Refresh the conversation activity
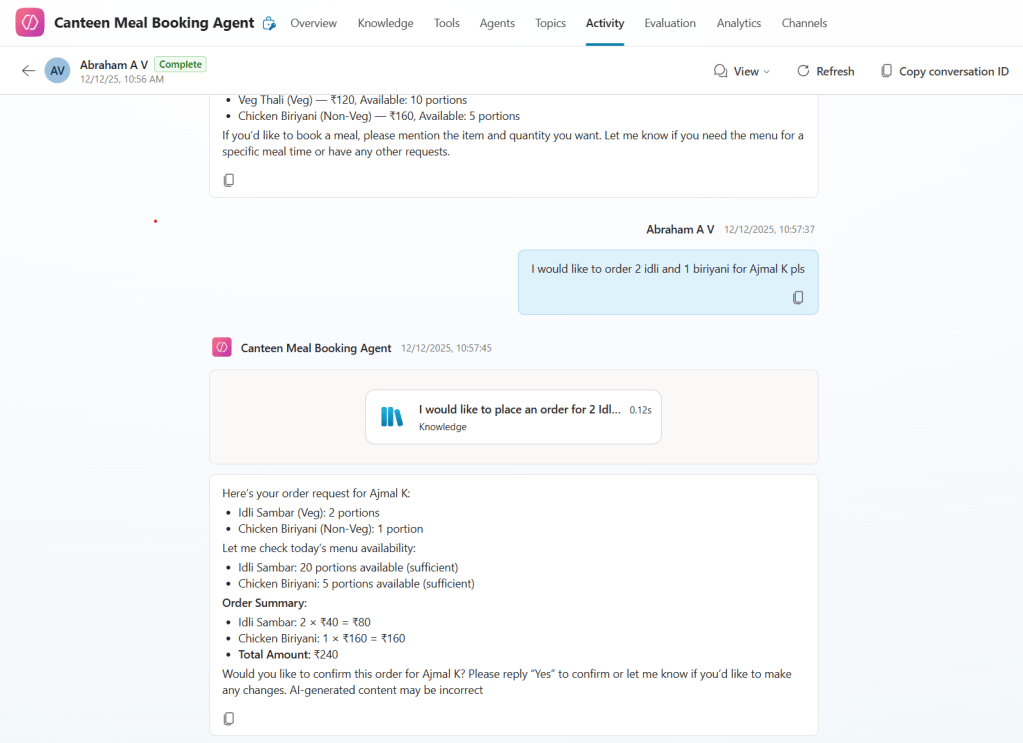The image size is (1023, 743). tap(825, 71)
